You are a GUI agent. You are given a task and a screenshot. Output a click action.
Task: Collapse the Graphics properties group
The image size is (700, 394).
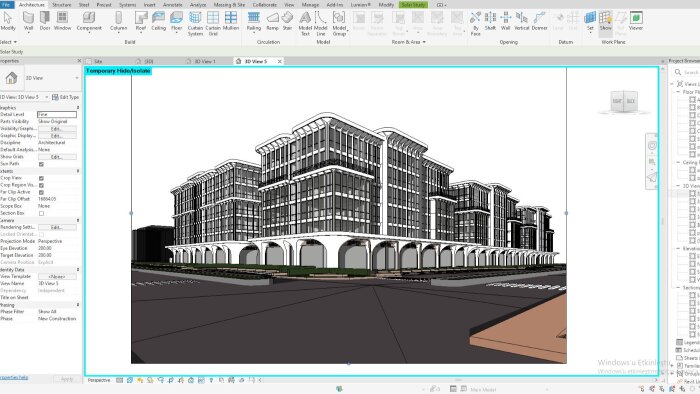[x=78, y=108]
